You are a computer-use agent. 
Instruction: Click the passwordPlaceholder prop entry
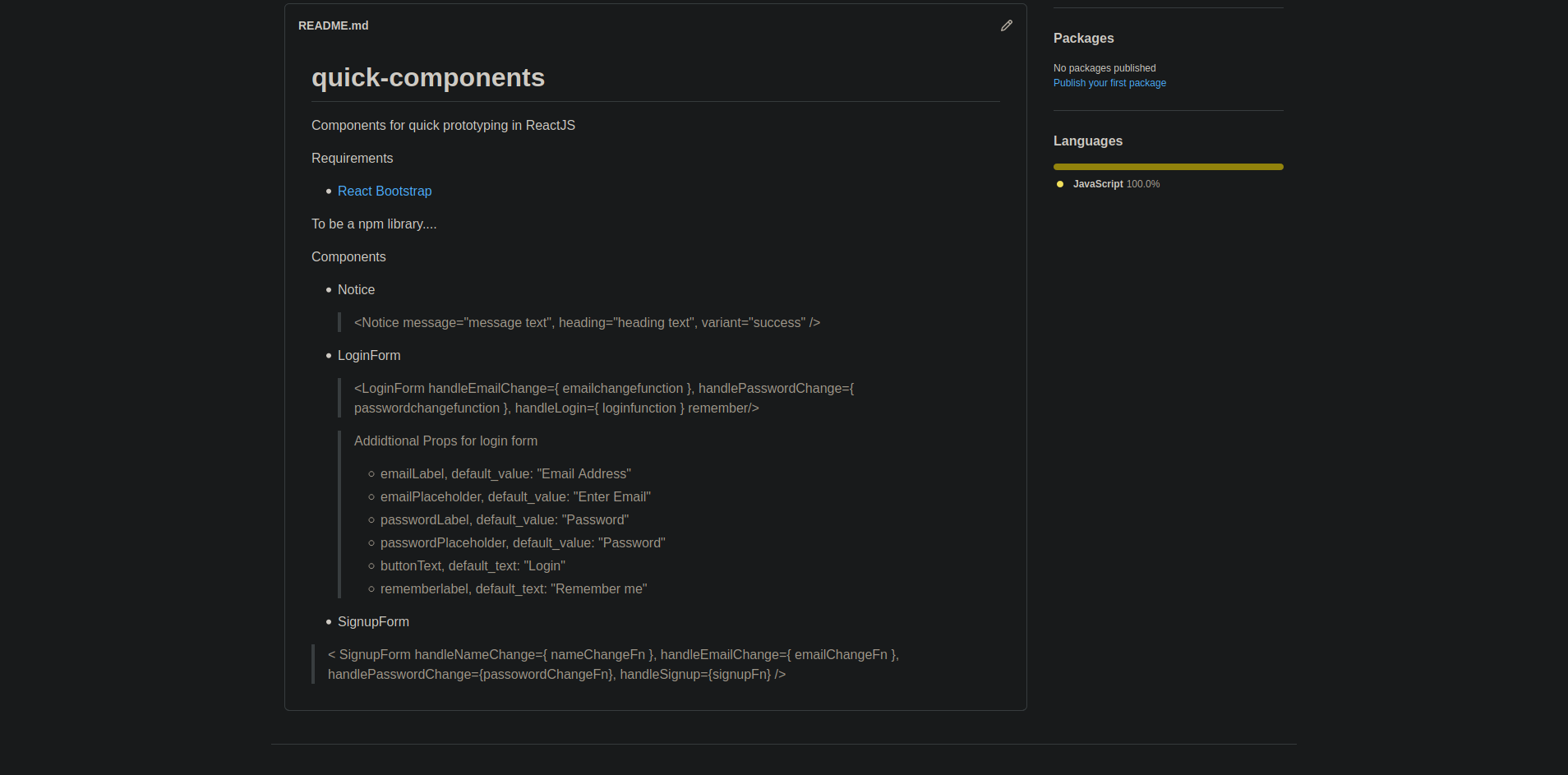523,542
